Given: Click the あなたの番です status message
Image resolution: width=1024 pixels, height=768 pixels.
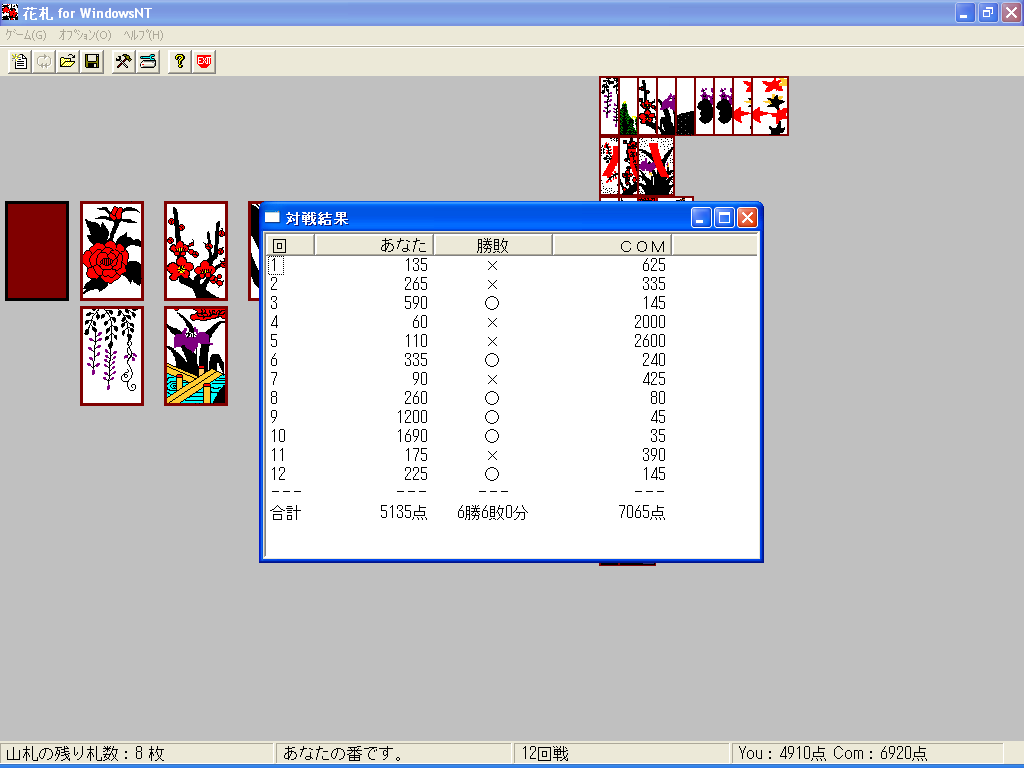Looking at the screenshot, I should tap(394, 753).
